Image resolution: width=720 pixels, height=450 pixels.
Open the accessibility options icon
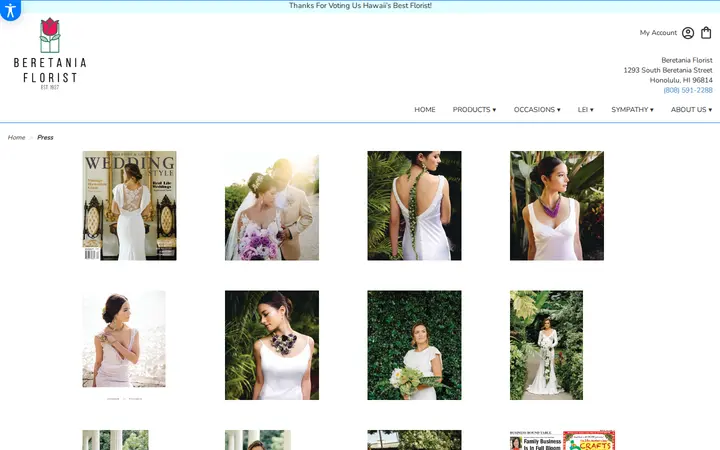[10, 9]
